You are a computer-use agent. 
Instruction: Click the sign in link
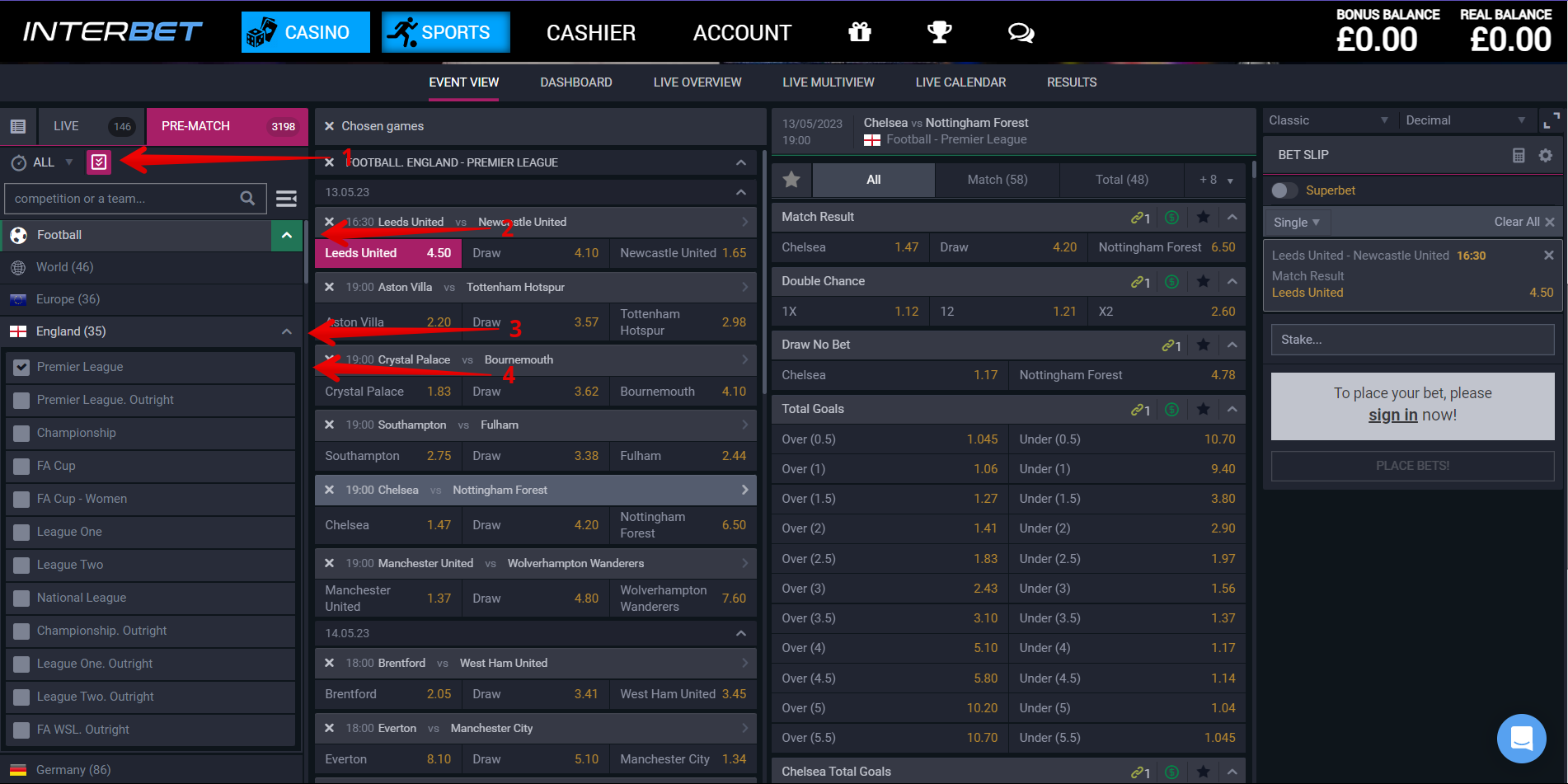[1393, 415]
